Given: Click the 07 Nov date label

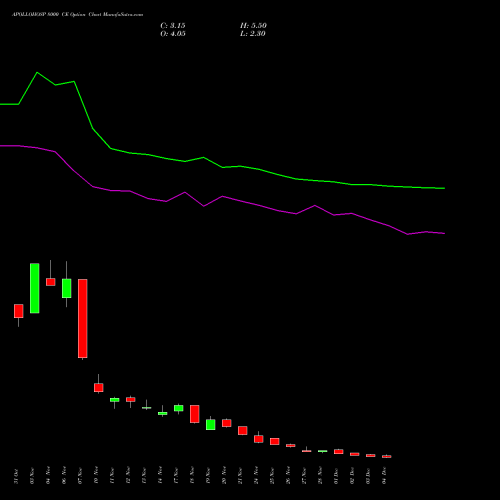Looking at the screenshot, I should (80, 476).
